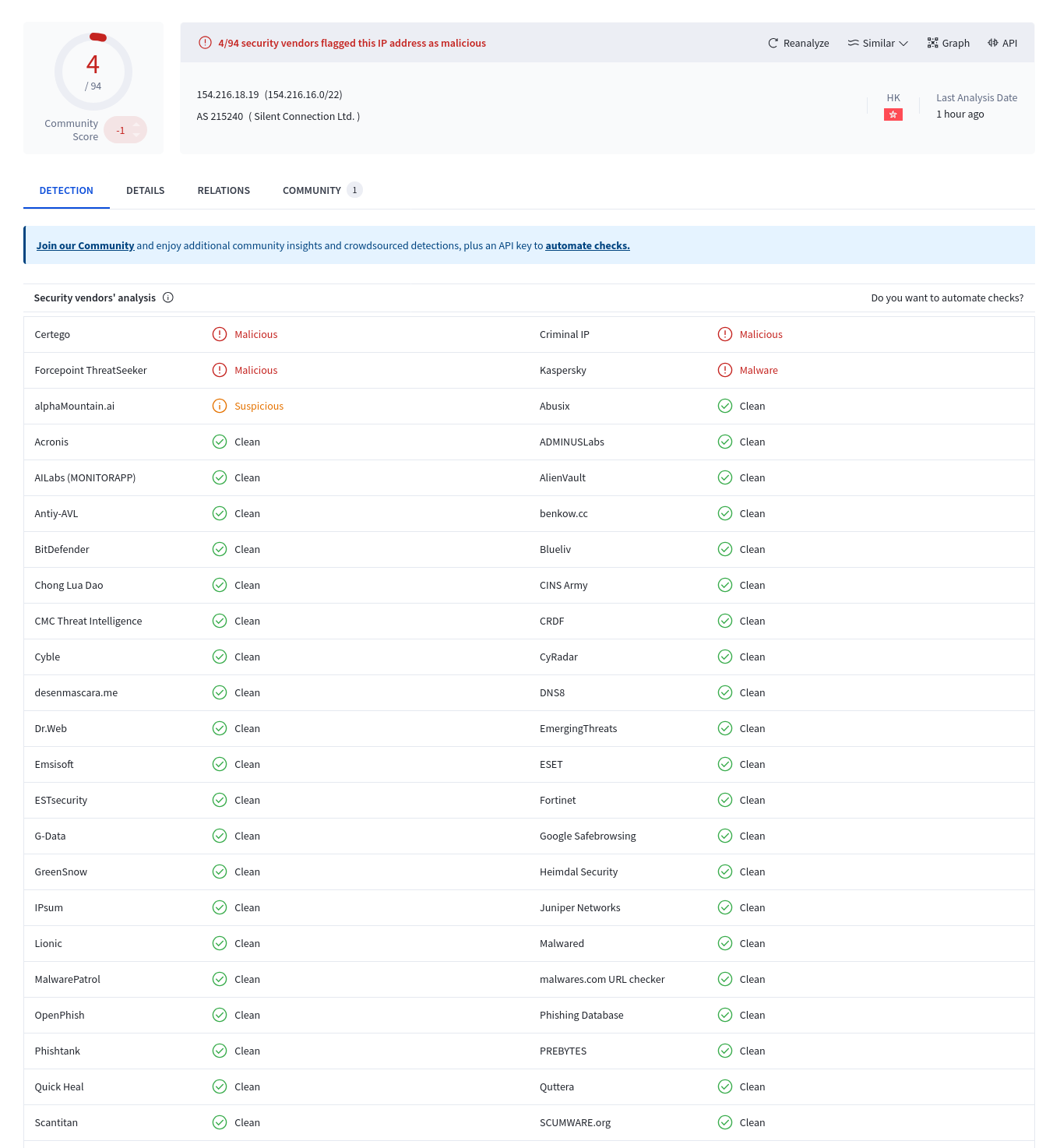Switch to the Detection tab
Image resolution: width=1046 pixels, height=1148 pixels.
[x=66, y=190]
